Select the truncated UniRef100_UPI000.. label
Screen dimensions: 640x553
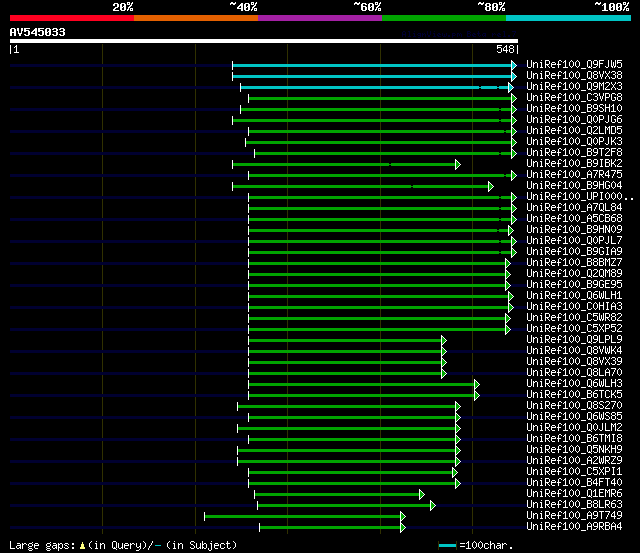click(x=580, y=196)
